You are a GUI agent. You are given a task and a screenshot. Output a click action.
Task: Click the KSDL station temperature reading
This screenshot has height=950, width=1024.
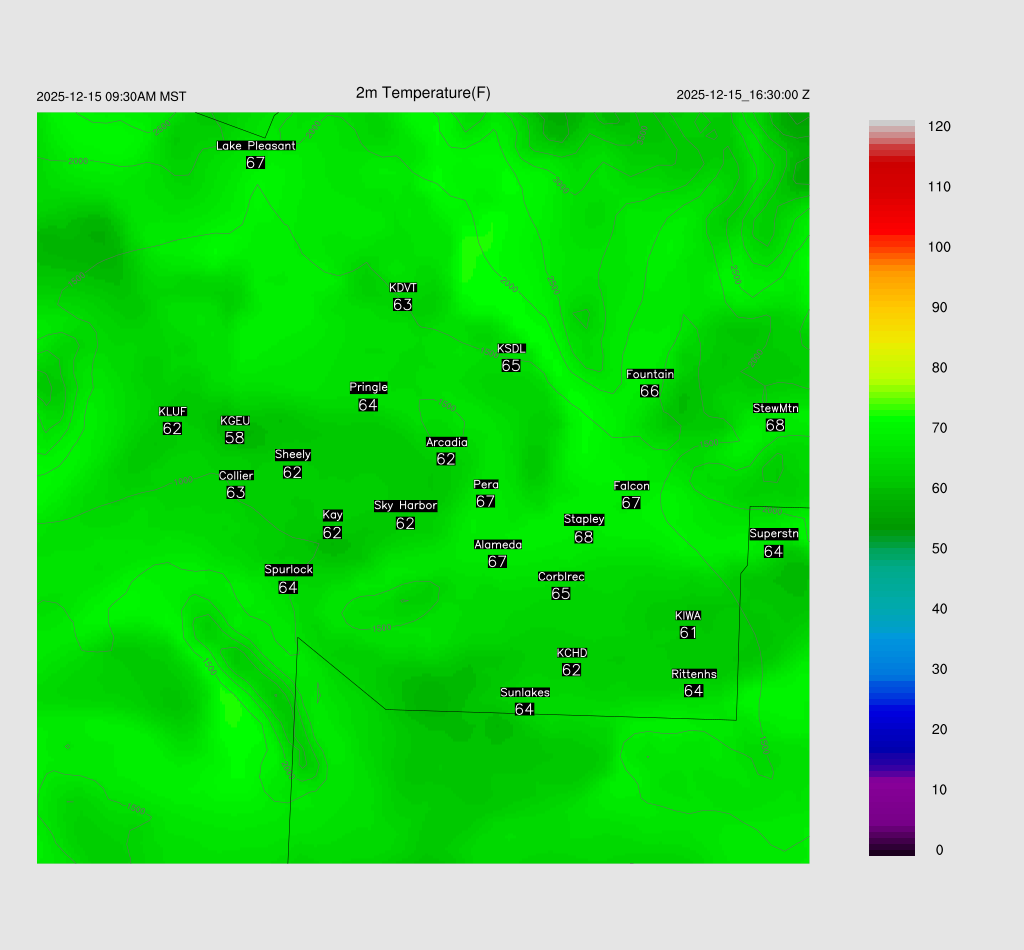(x=511, y=366)
